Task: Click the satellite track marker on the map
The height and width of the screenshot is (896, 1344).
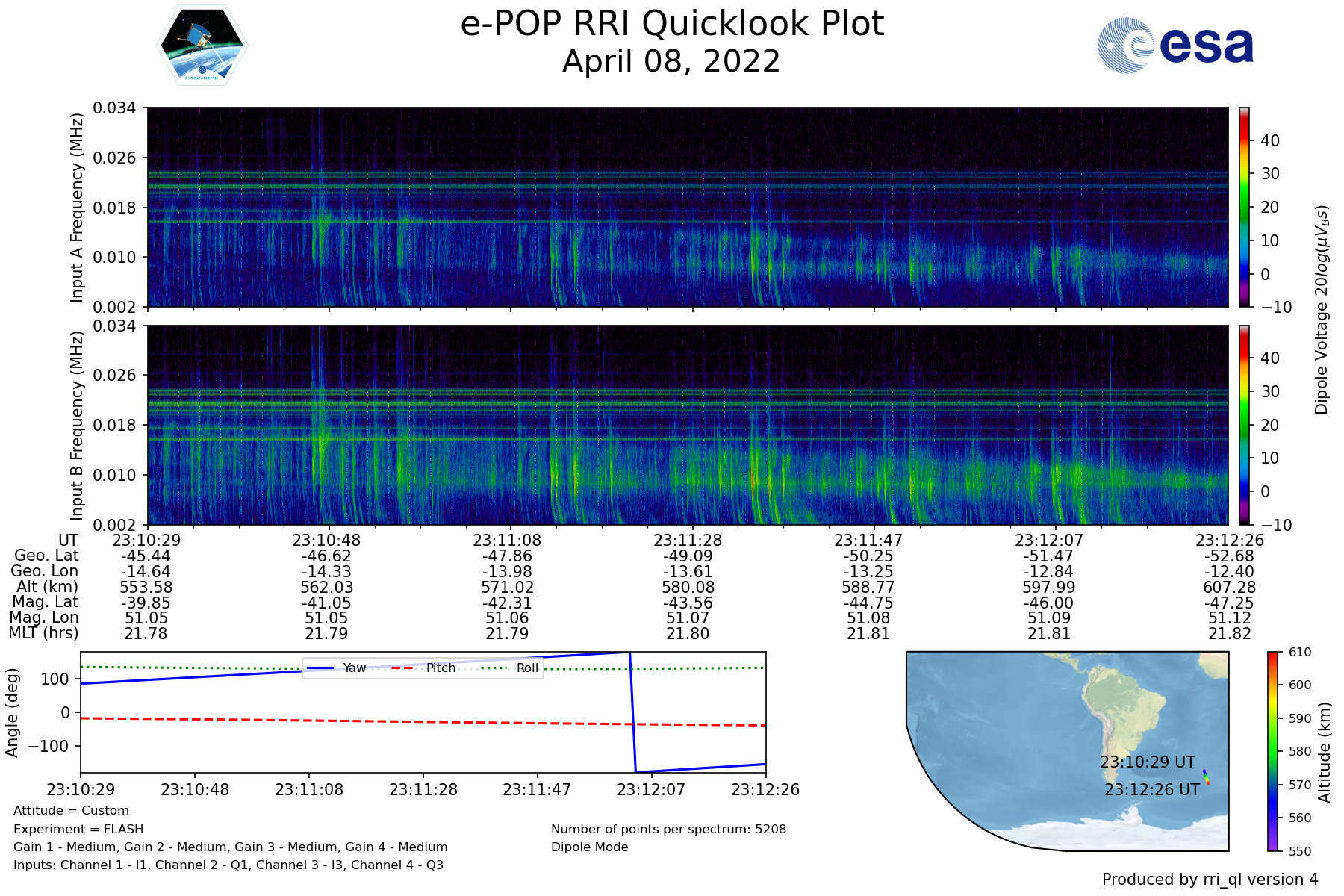Action: (x=1206, y=777)
